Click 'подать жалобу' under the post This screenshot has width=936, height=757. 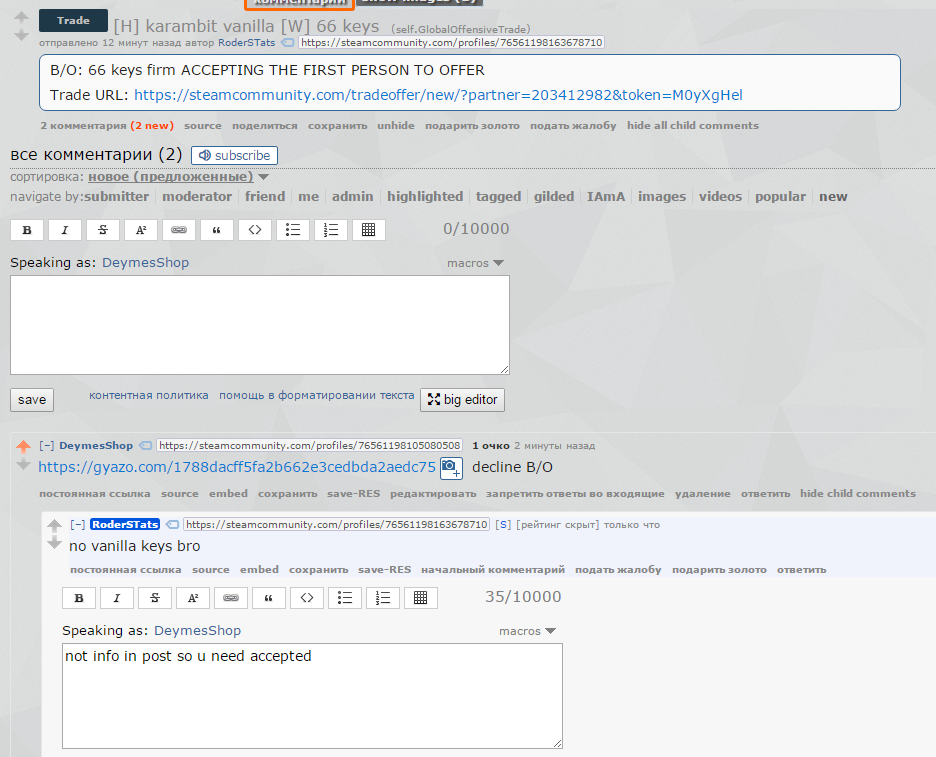pyautogui.click(x=573, y=125)
